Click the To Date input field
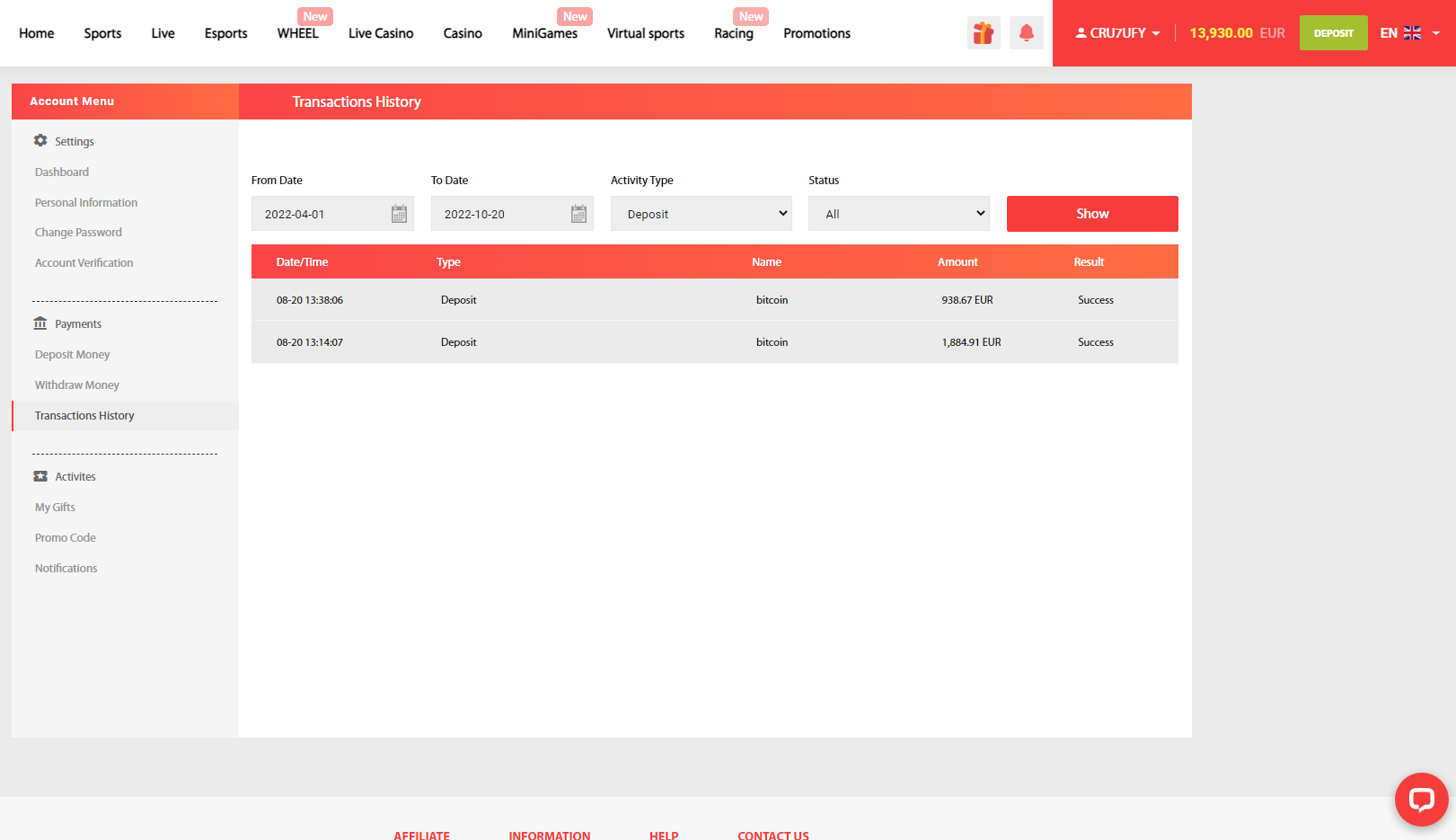The height and width of the screenshot is (840, 1456). 512,214
